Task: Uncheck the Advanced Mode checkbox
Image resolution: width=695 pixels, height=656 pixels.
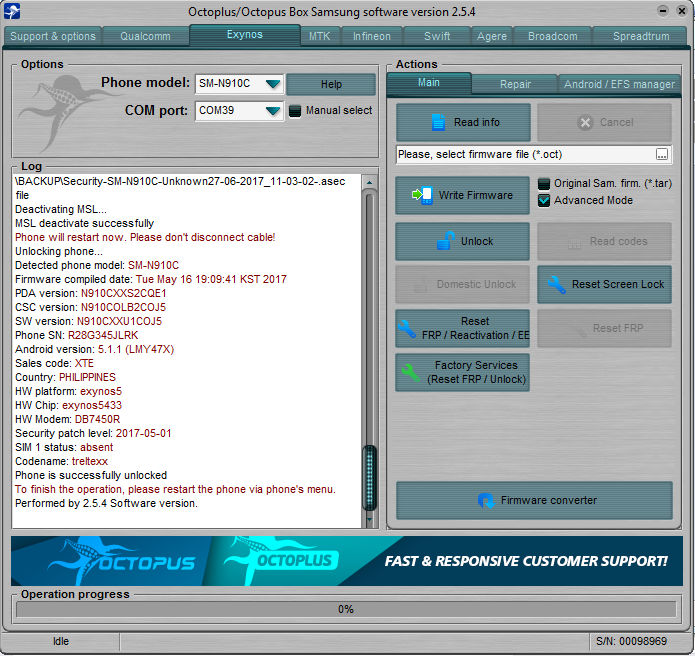Action: click(544, 200)
